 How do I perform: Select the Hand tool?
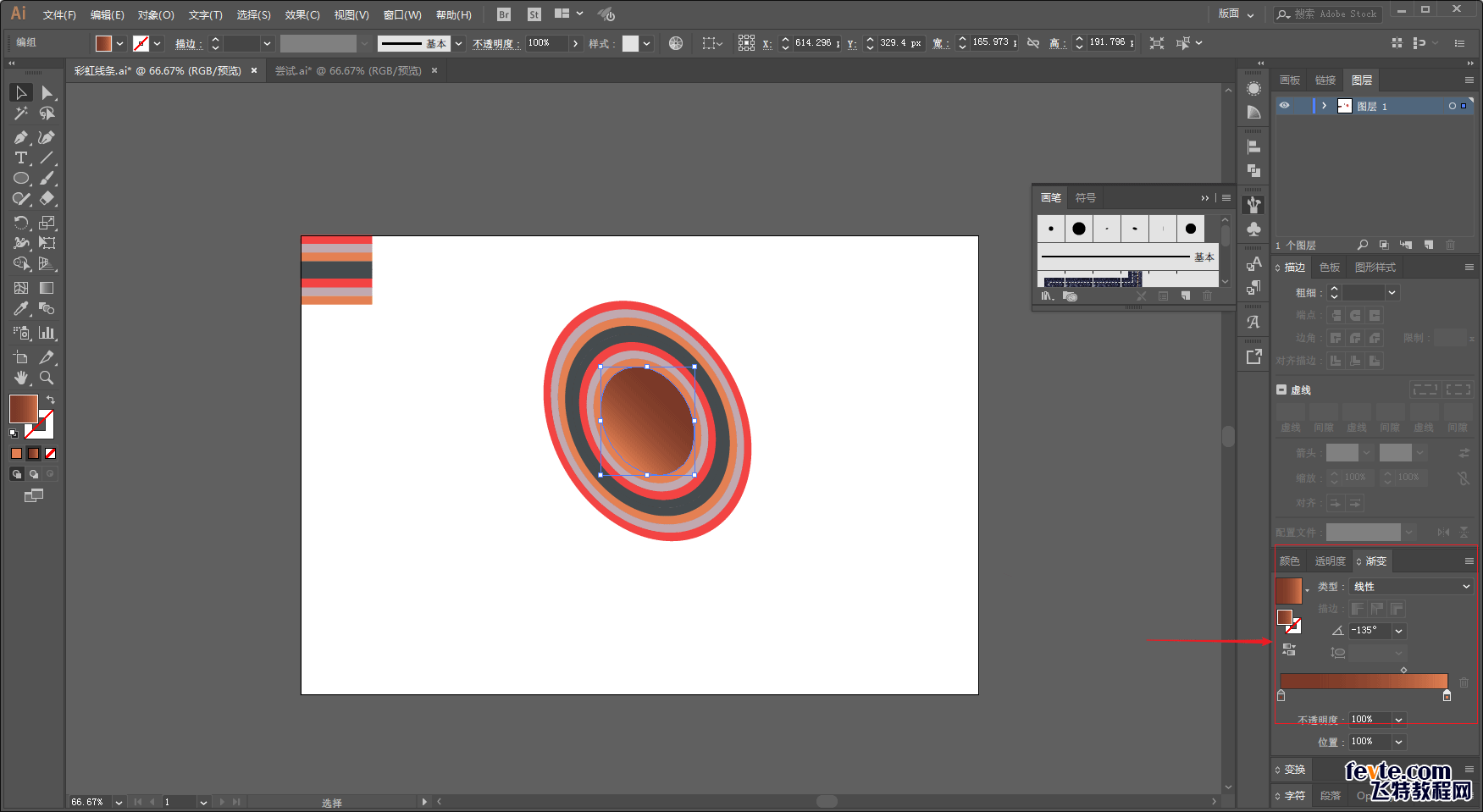pyautogui.click(x=21, y=378)
